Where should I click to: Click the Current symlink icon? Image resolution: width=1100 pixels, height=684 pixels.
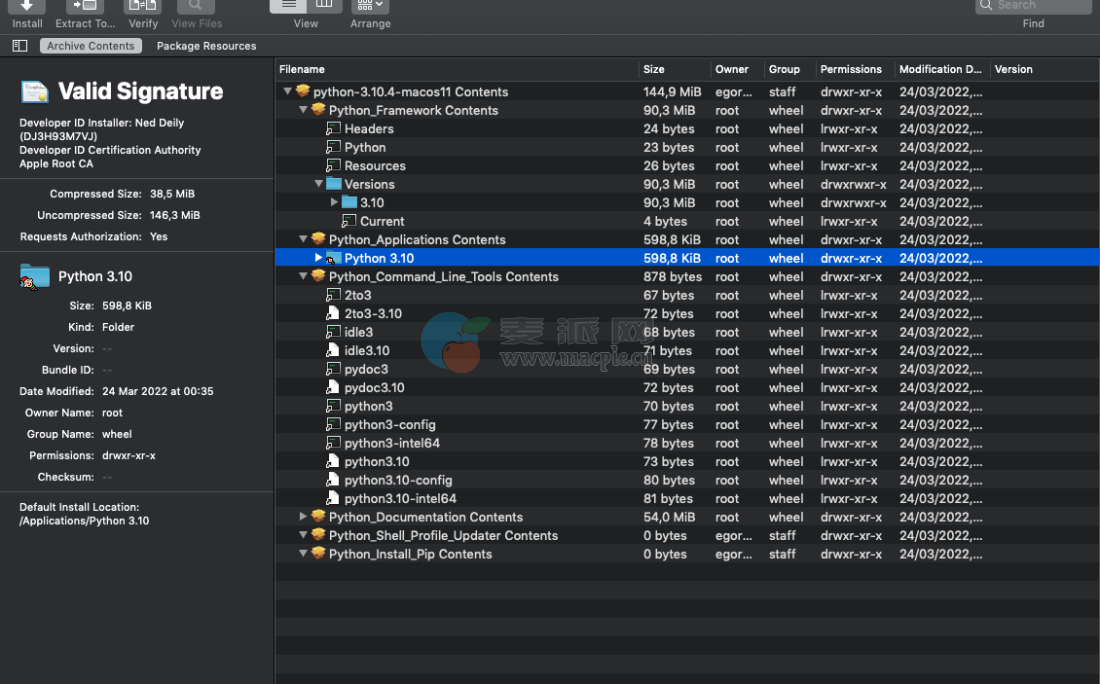pyautogui.click(x=349, y=221)
